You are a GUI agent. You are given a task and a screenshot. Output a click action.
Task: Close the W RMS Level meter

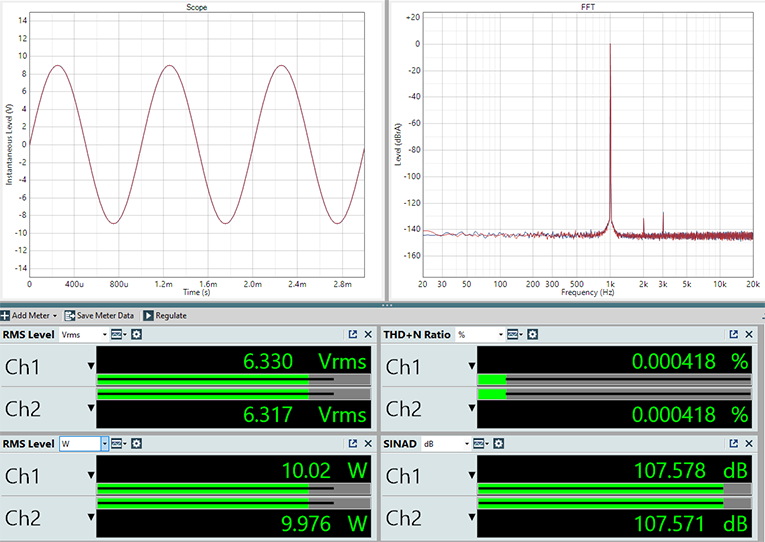368,443
